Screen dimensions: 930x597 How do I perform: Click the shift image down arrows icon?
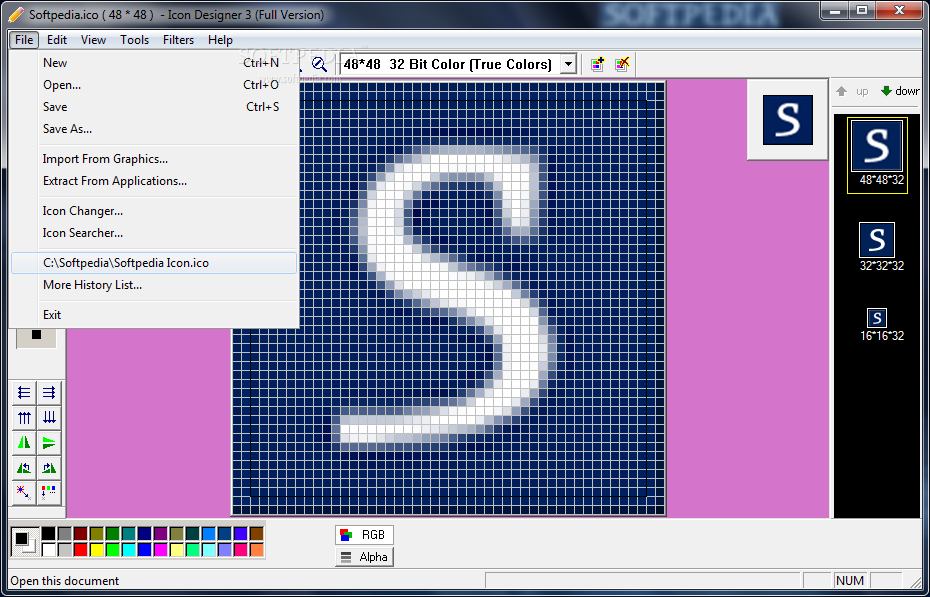(x=49, y=417)
